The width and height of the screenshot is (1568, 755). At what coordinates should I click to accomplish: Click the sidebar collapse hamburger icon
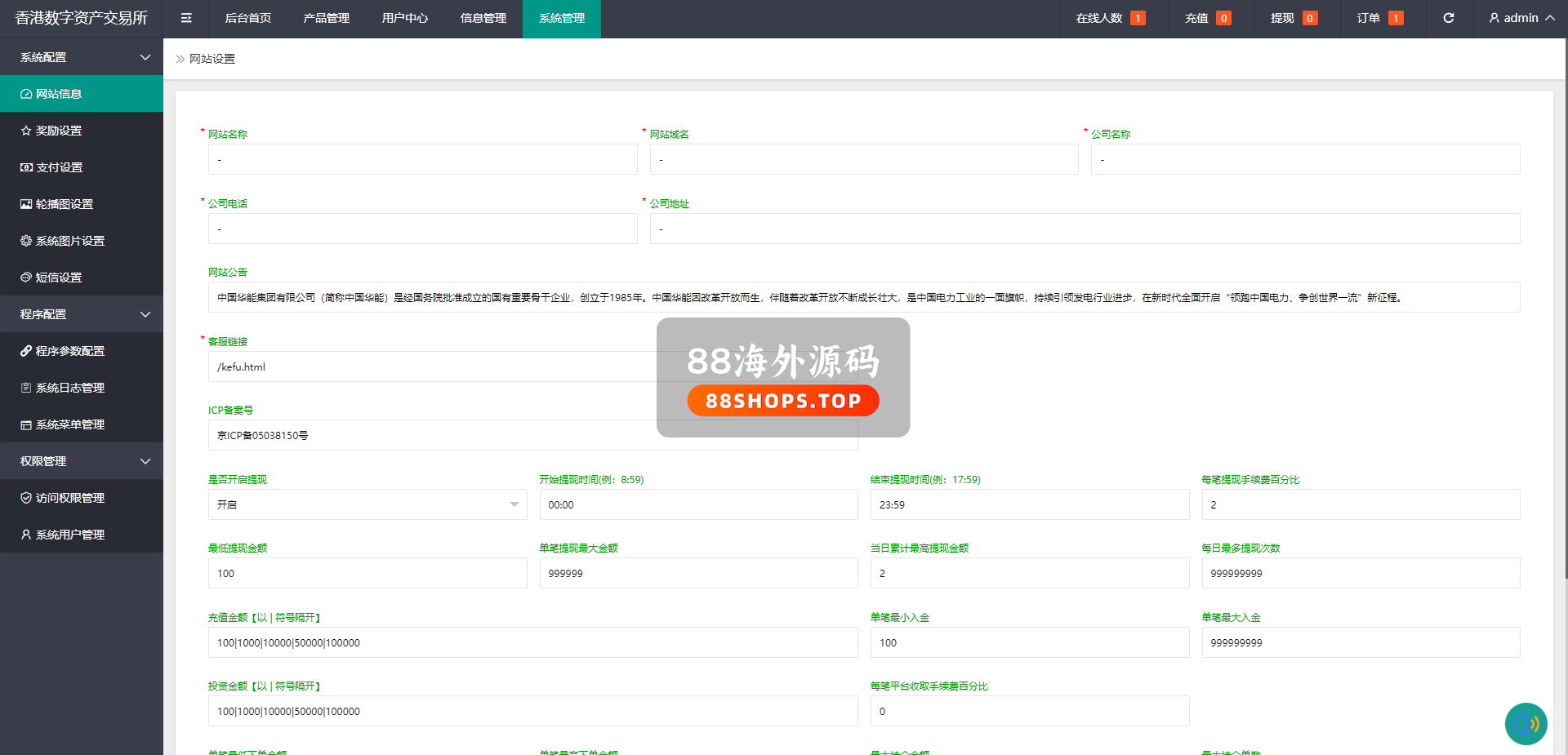click(x=186, y=18)
